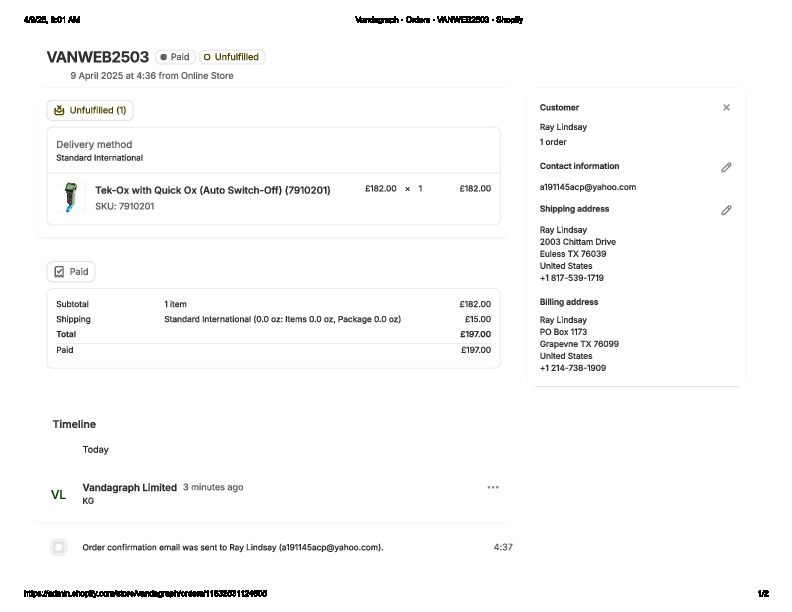
Task: Click the customer name Ray Lindsay link
Action: click(563, 128)
